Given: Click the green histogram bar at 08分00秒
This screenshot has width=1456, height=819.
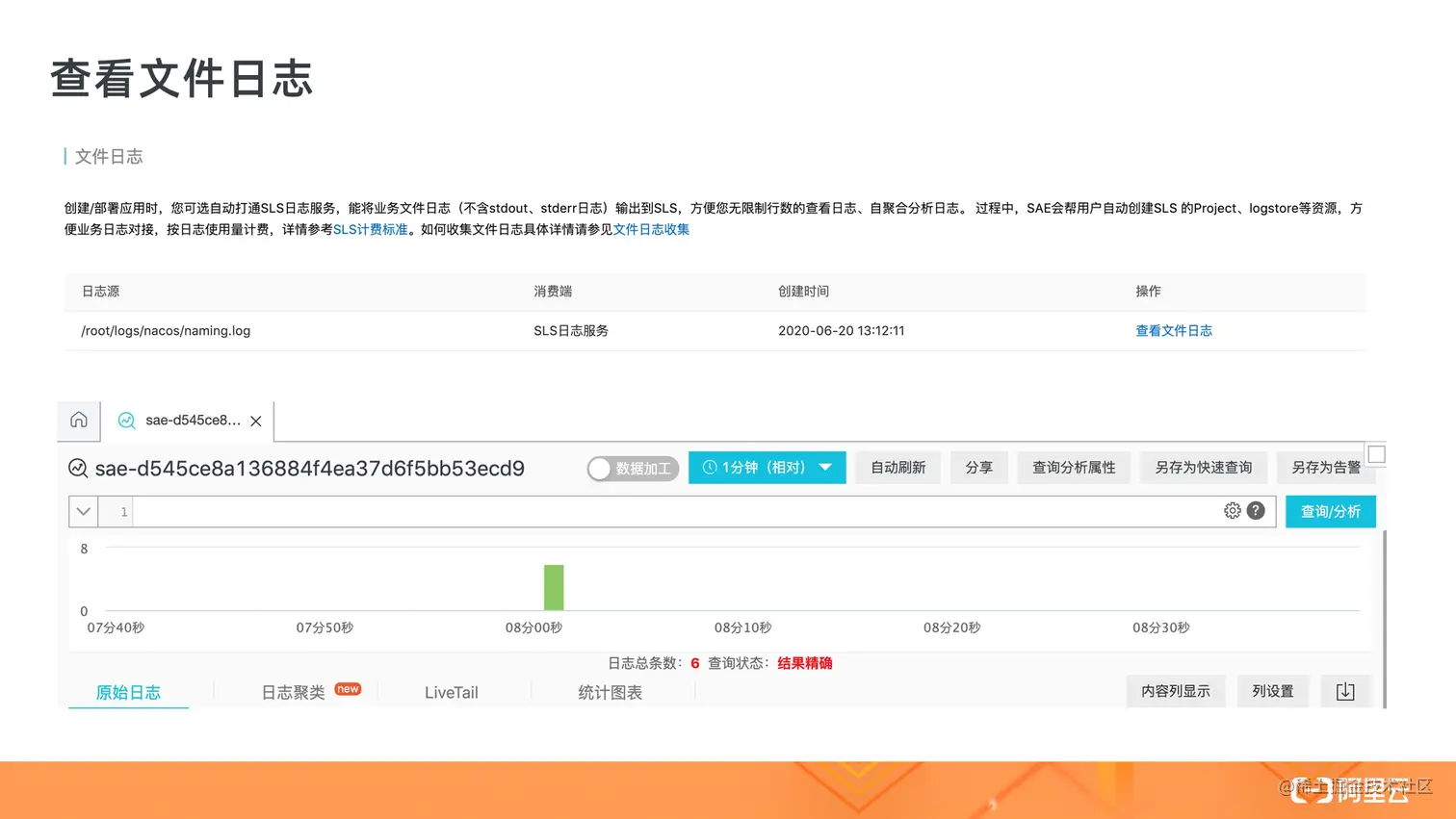Looking at the screenshot, I should pyautogui.click(x=554, y=587).
